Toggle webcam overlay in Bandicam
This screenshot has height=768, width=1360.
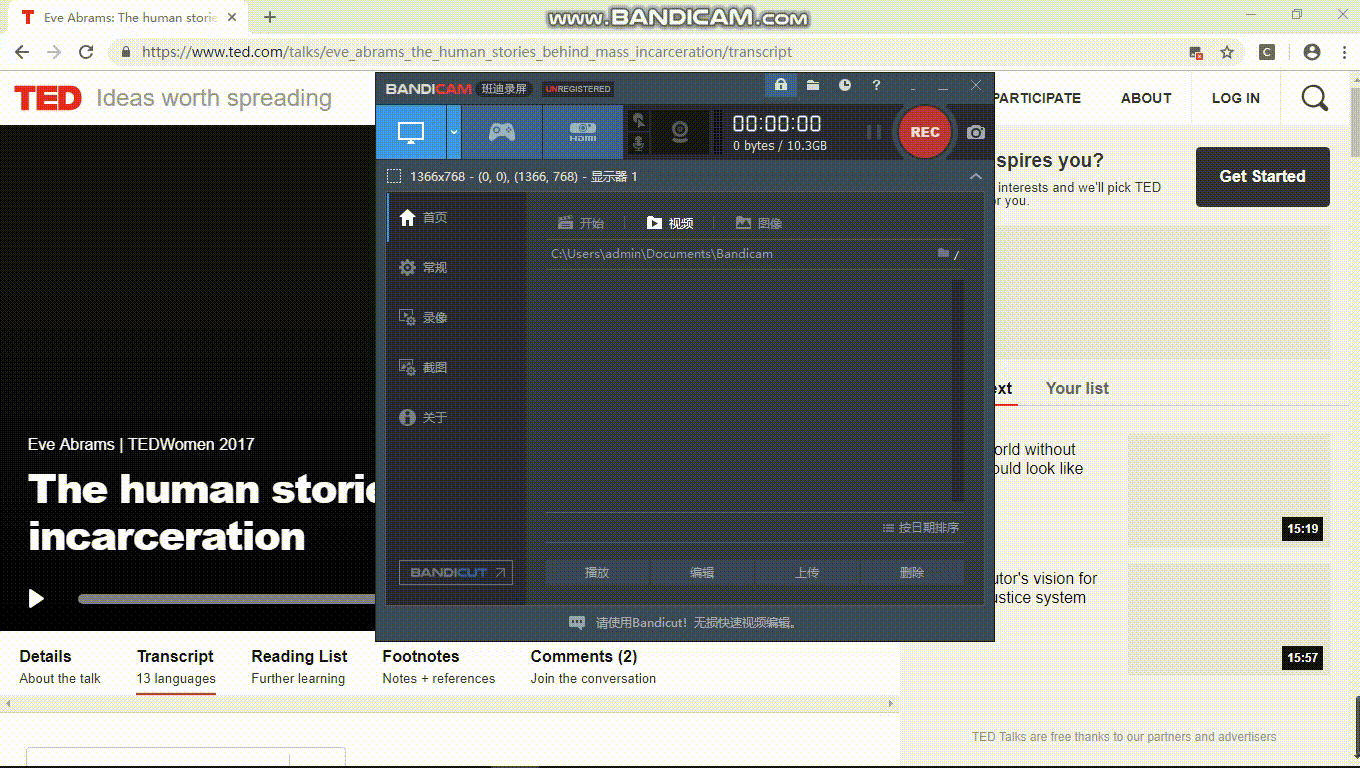[x=680, y=132]
